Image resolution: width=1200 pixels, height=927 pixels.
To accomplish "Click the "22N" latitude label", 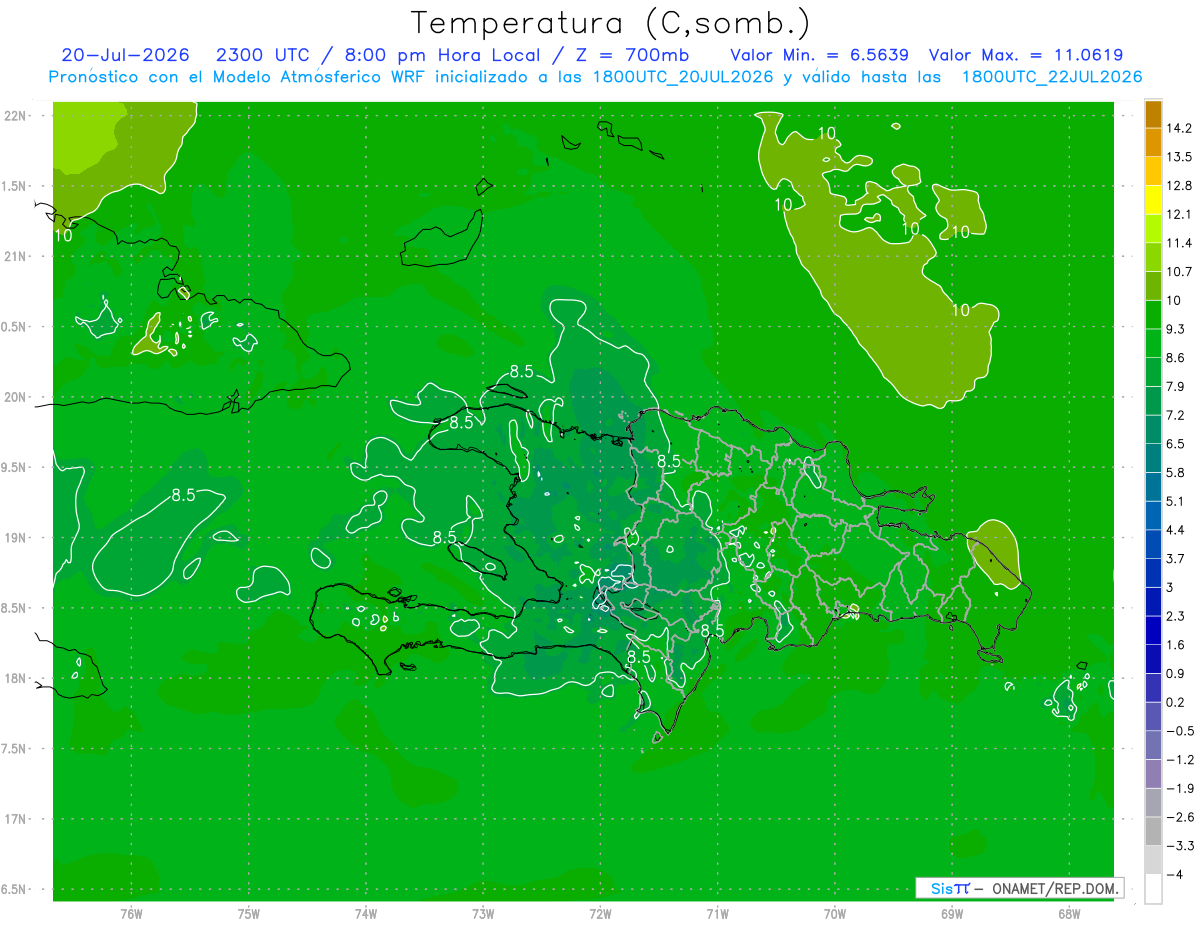I will [17, 116].
